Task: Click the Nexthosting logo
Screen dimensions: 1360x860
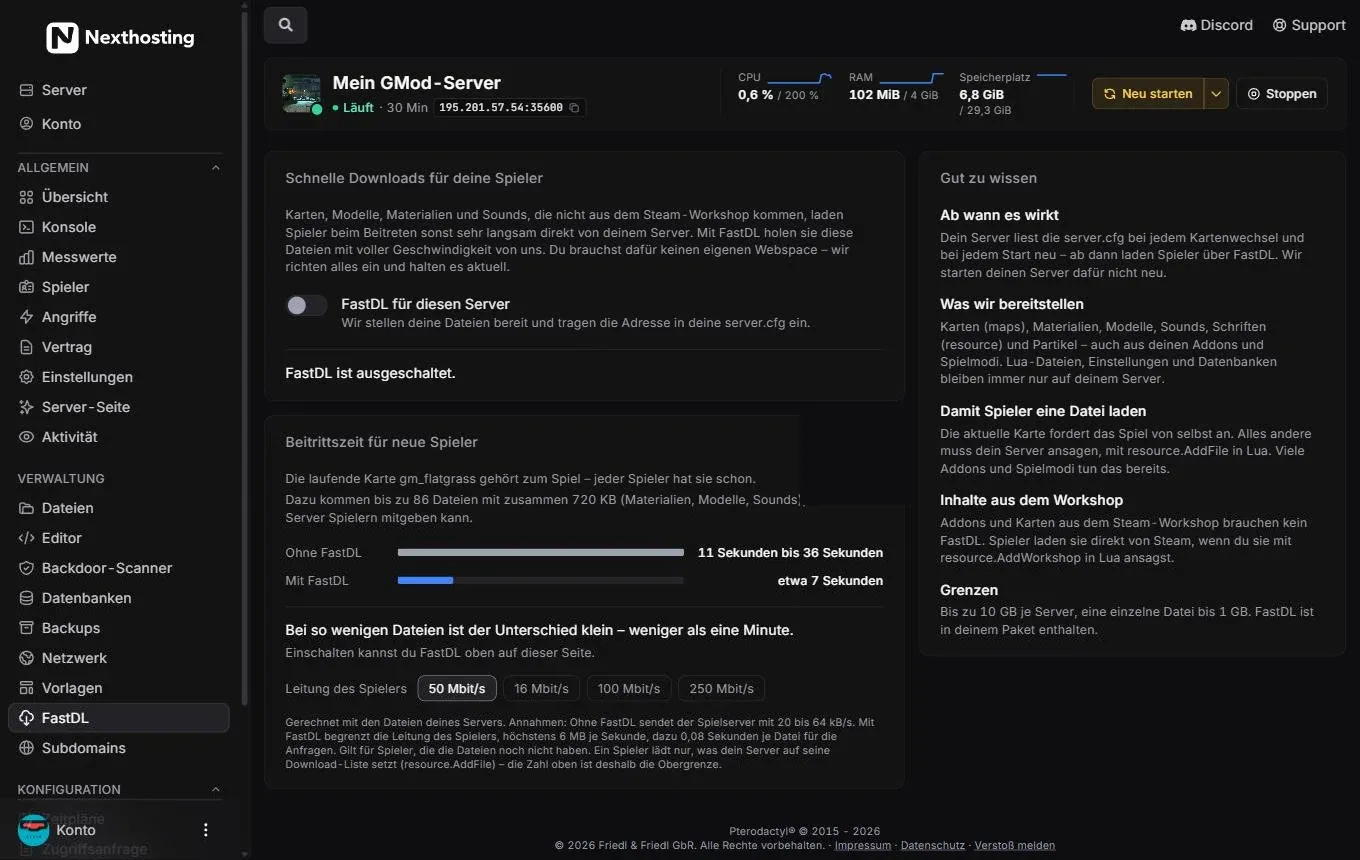Action: (120, 38)
